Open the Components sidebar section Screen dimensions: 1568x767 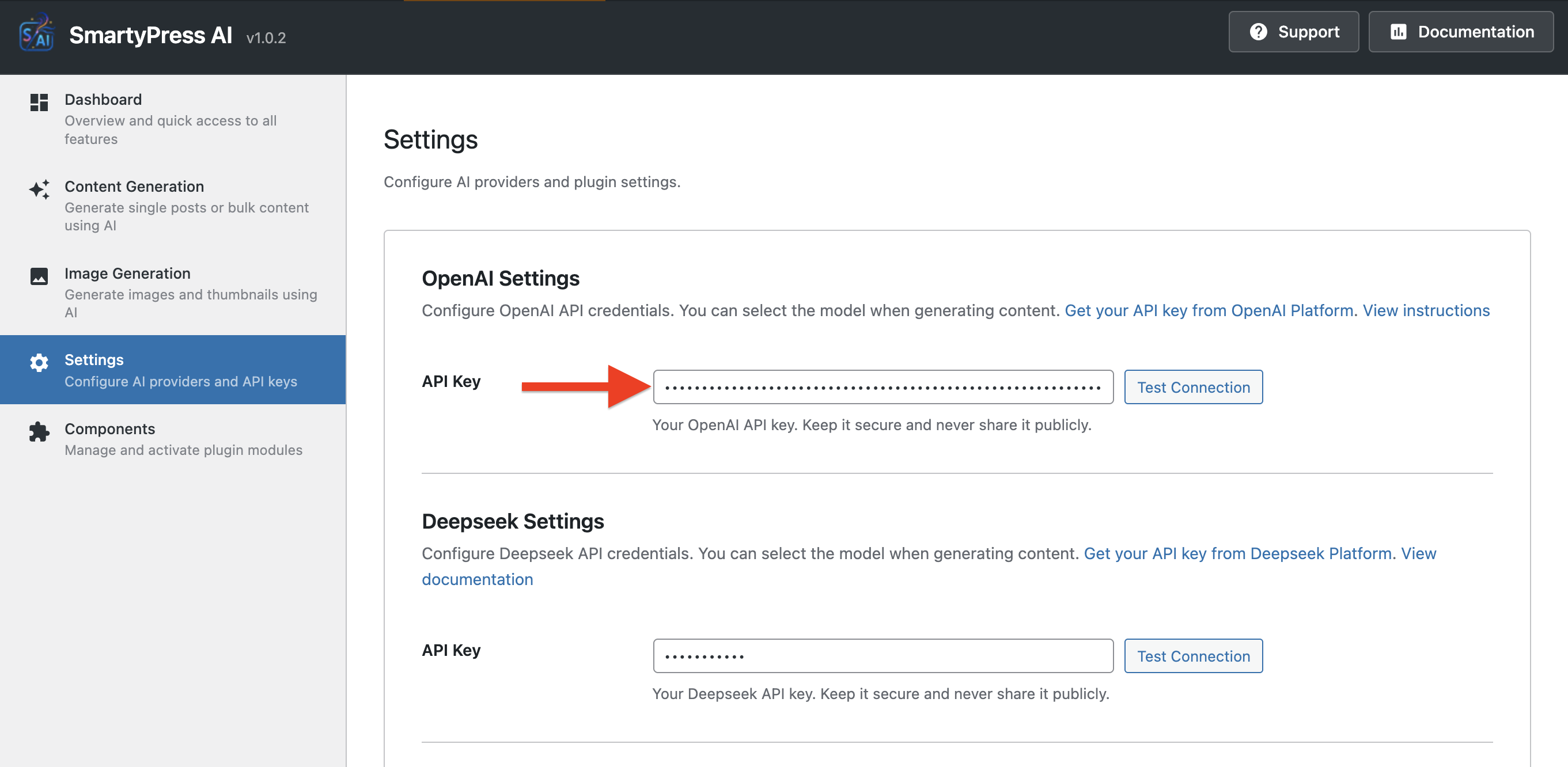coord(109,429)
